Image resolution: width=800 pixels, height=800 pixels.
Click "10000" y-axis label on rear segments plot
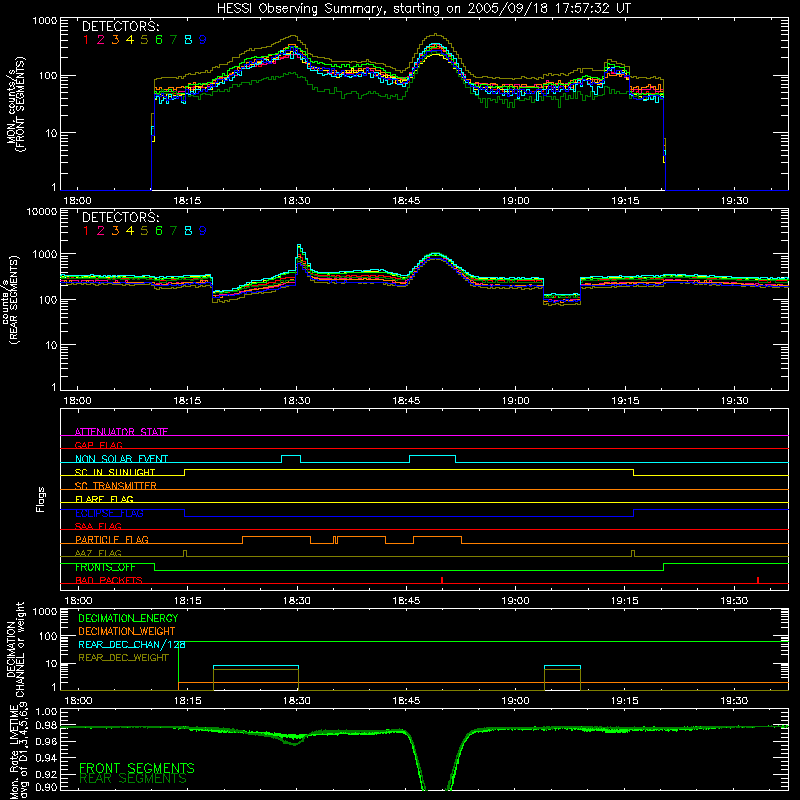42,212
